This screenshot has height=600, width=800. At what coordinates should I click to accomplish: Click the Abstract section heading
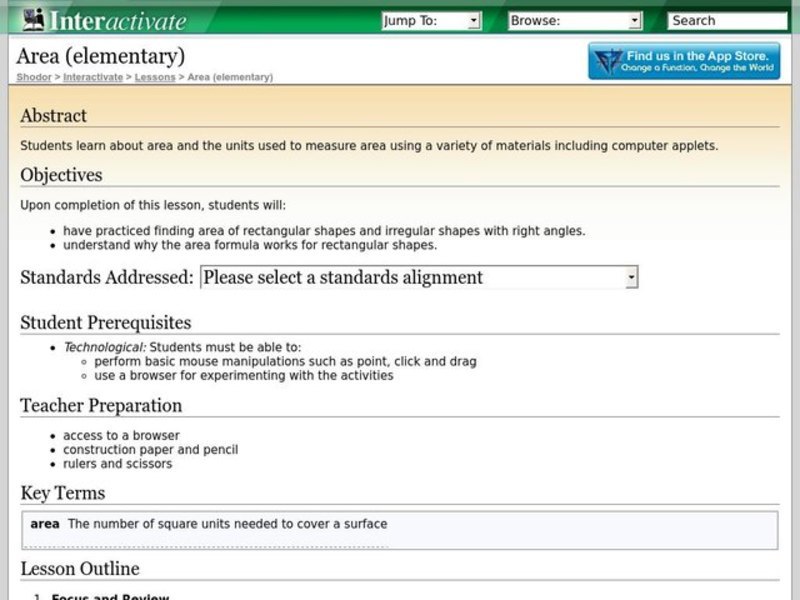pos(53,115)
